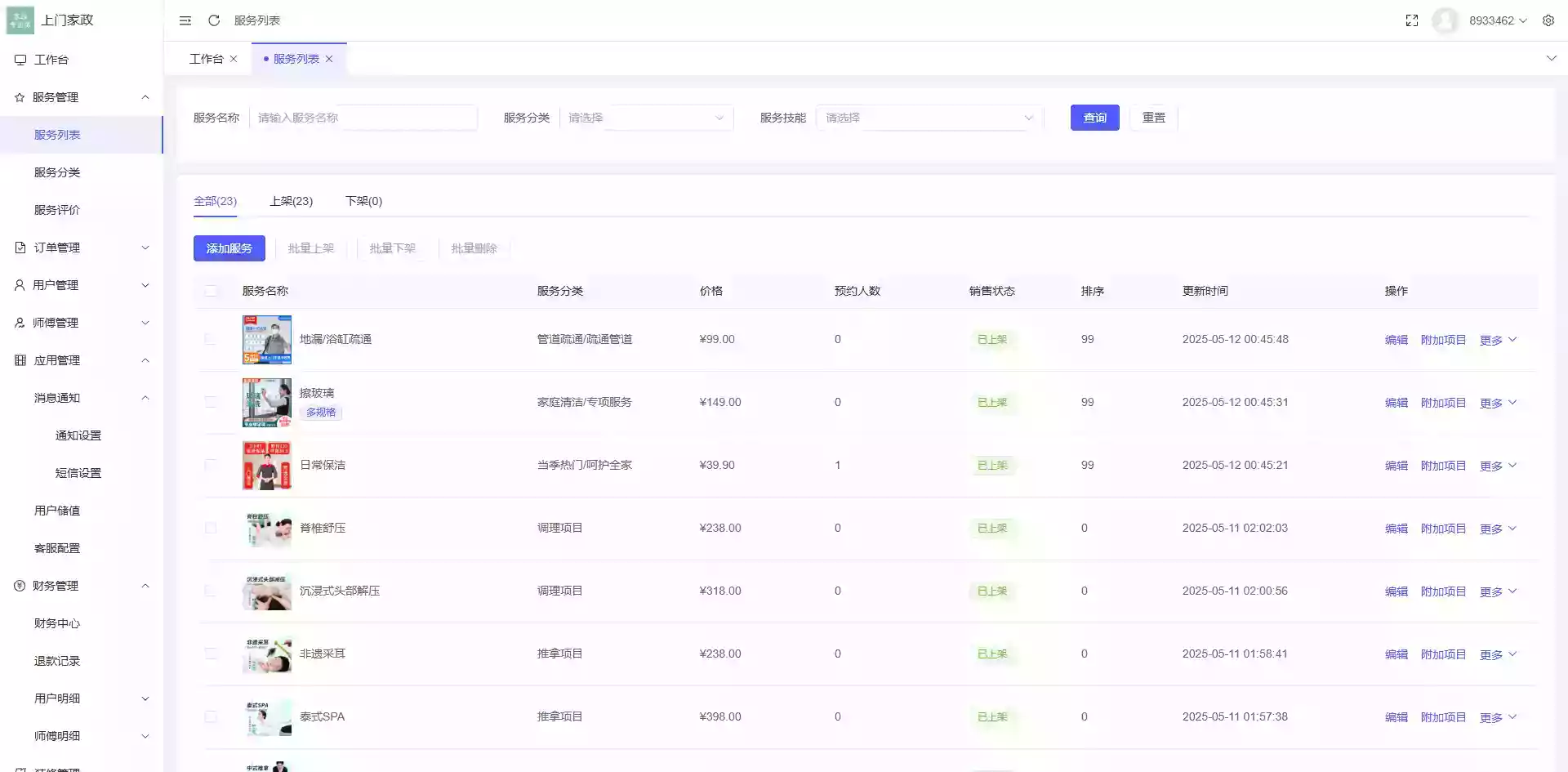The width and height of the screenshot is (1568, 772).
Task: Enter fullscreen using the expand icon
Action: coord(1412,20)
